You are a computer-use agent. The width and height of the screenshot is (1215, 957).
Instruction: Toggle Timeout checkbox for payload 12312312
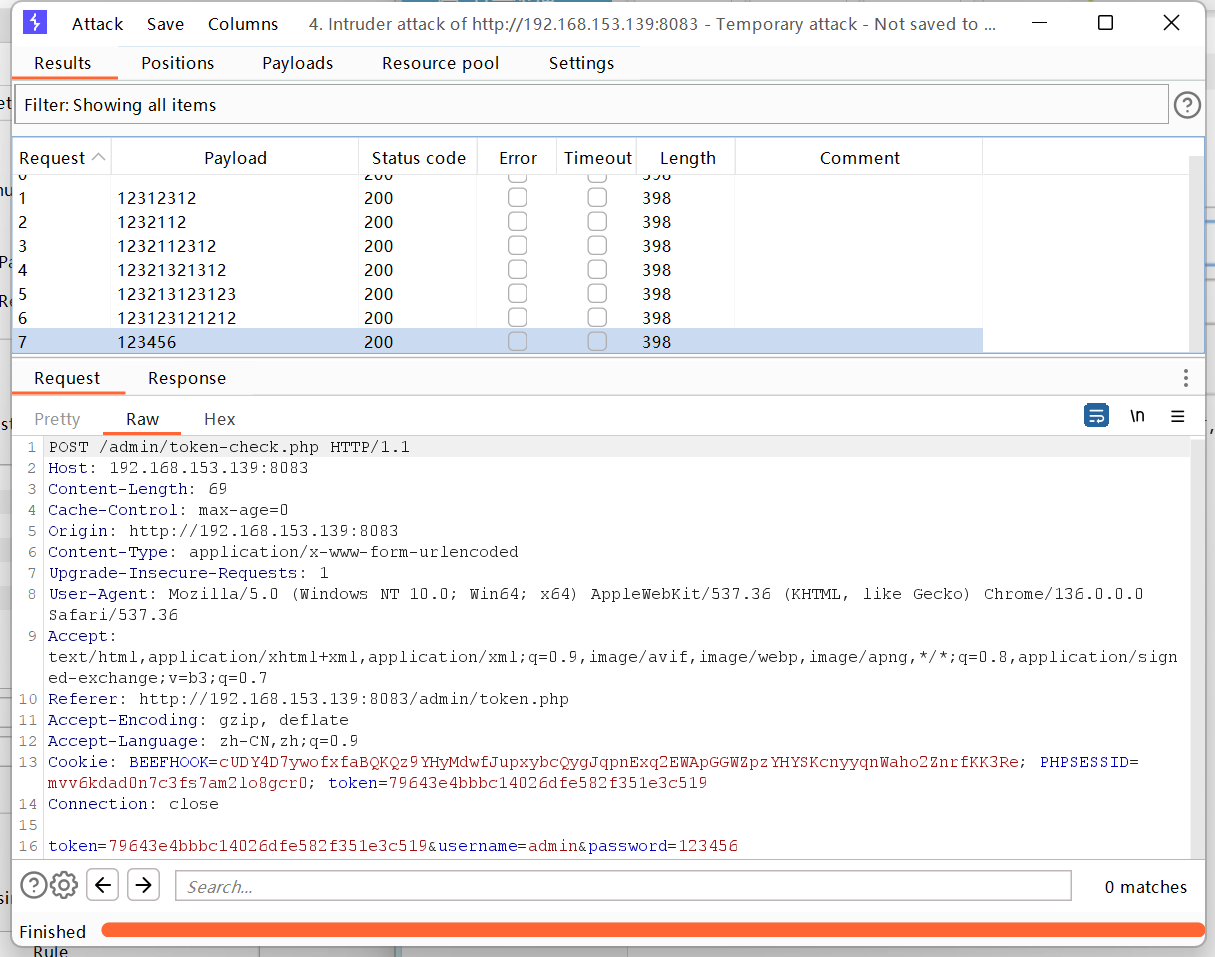[x=597, y=198]
